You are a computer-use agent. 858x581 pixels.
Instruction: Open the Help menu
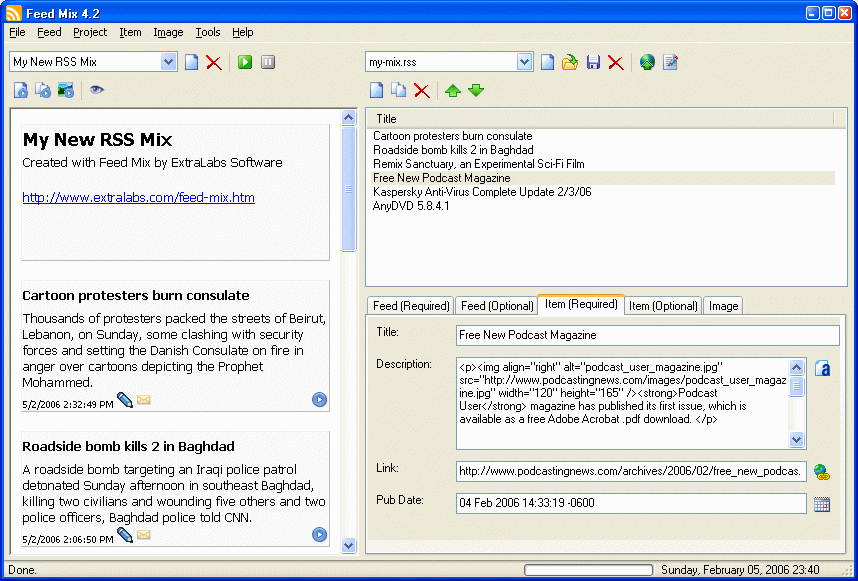pyautogui.click(x=242, y=32)
